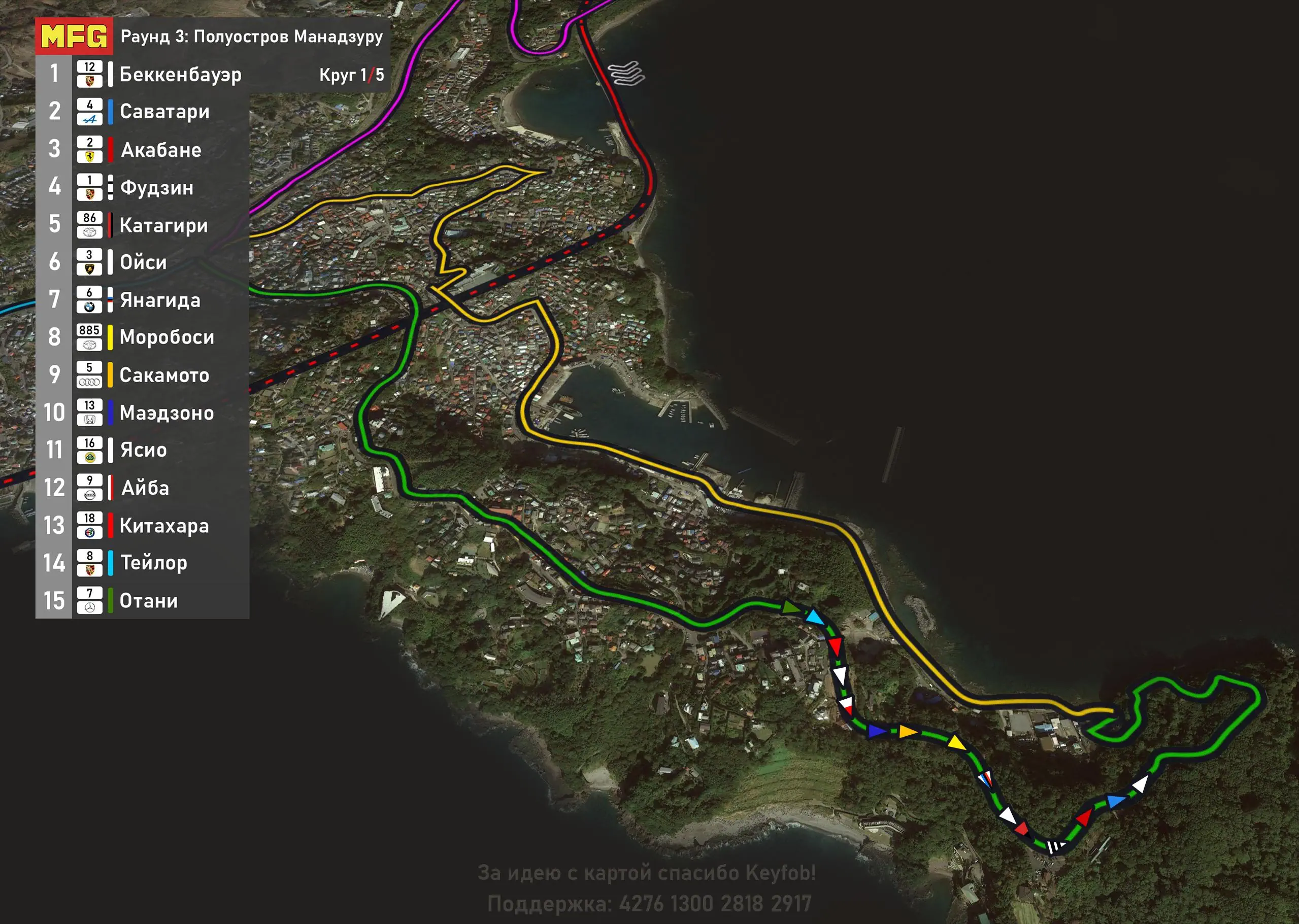The width and height of the screenshot is (1299, 924).
Task: Click car number 885 plate in standings
Action: (89, 330)
